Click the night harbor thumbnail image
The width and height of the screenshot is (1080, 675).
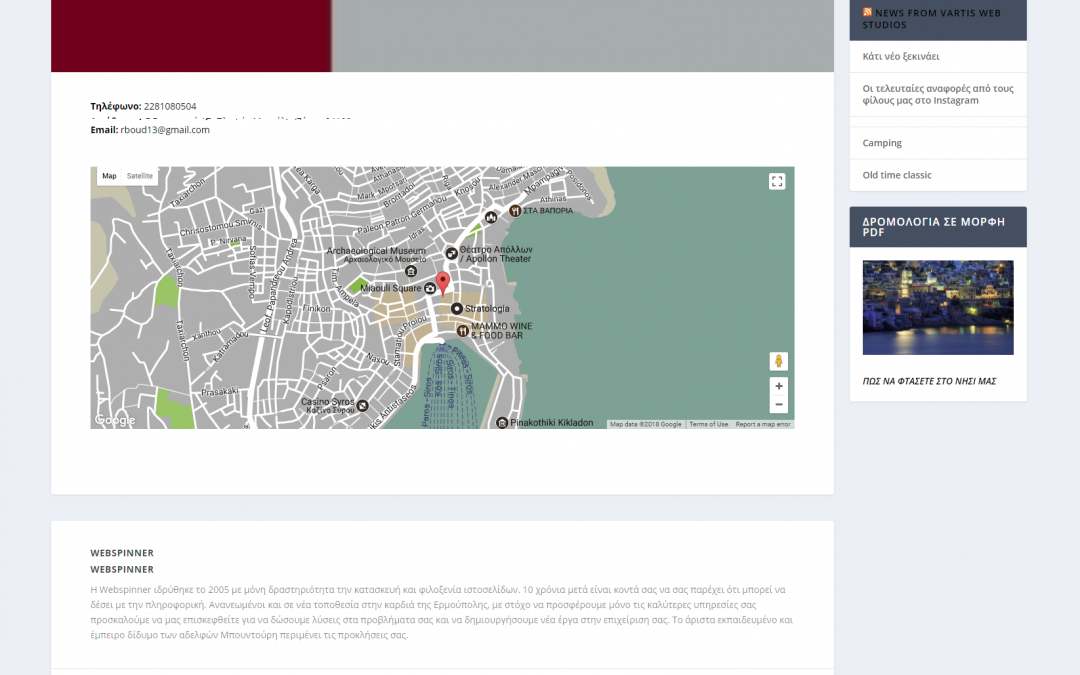(937, 307)
